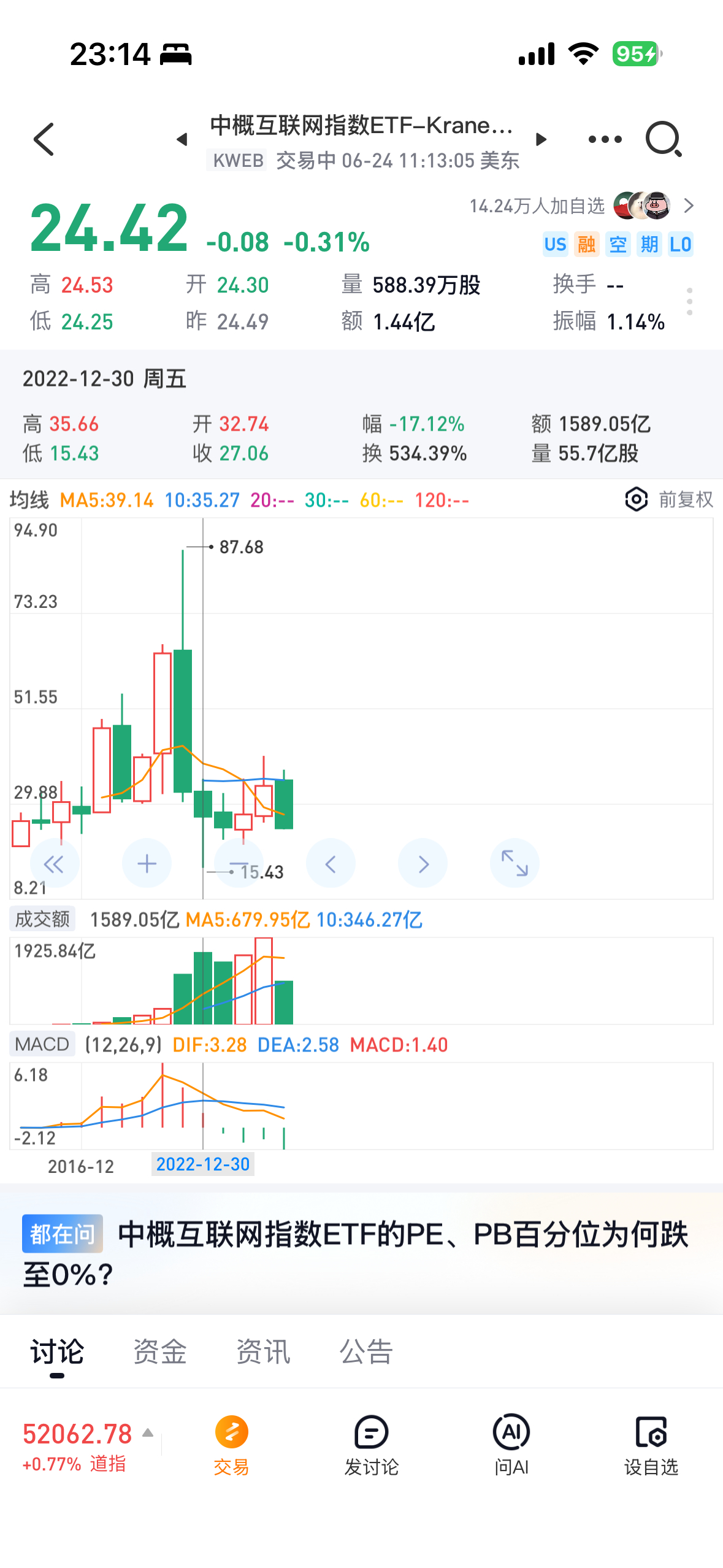Tap the L0 quote level tag
Image resolution: width=723 pixels, height=1568 pixels.
coord(680,245)
